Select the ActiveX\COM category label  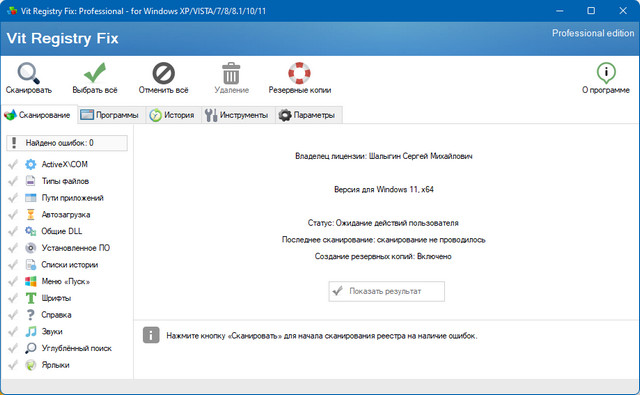(64, 164)
